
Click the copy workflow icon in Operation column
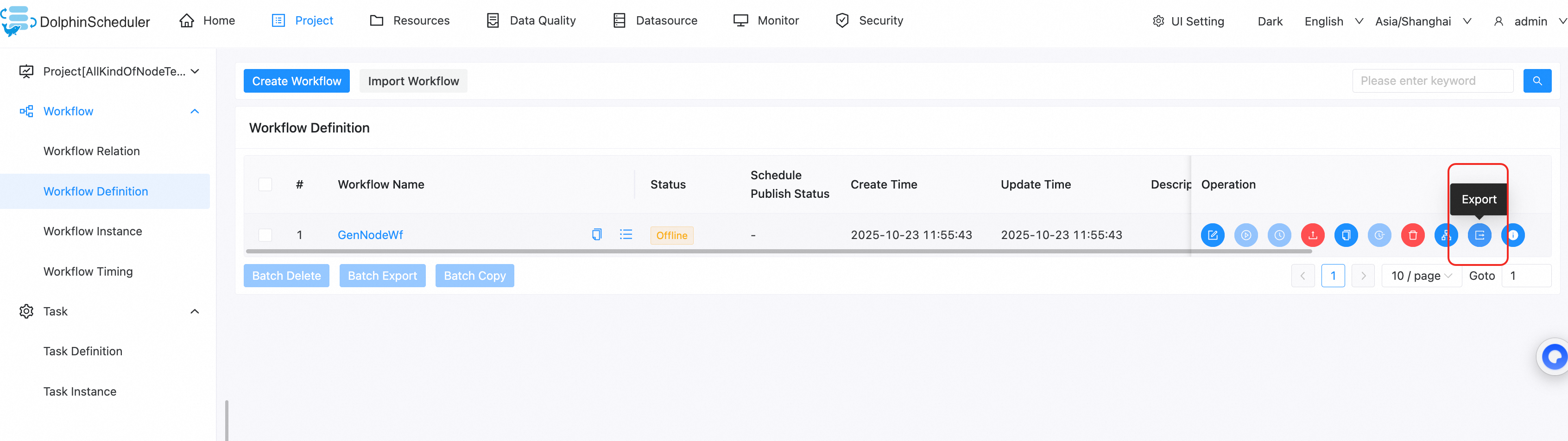point(1347,235)
